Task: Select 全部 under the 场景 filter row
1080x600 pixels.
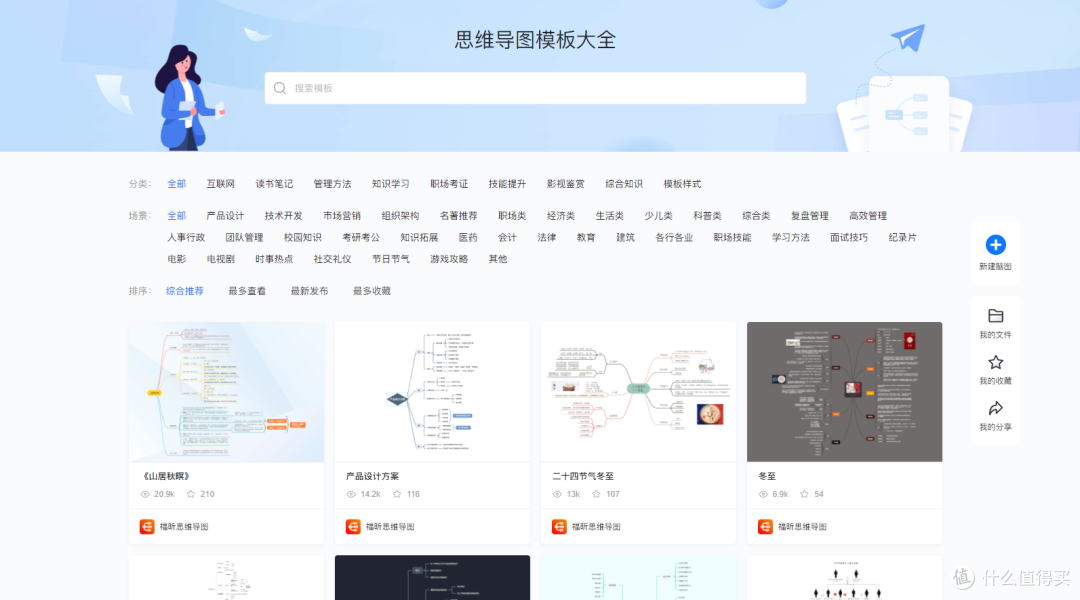Action: pos(176,215)
